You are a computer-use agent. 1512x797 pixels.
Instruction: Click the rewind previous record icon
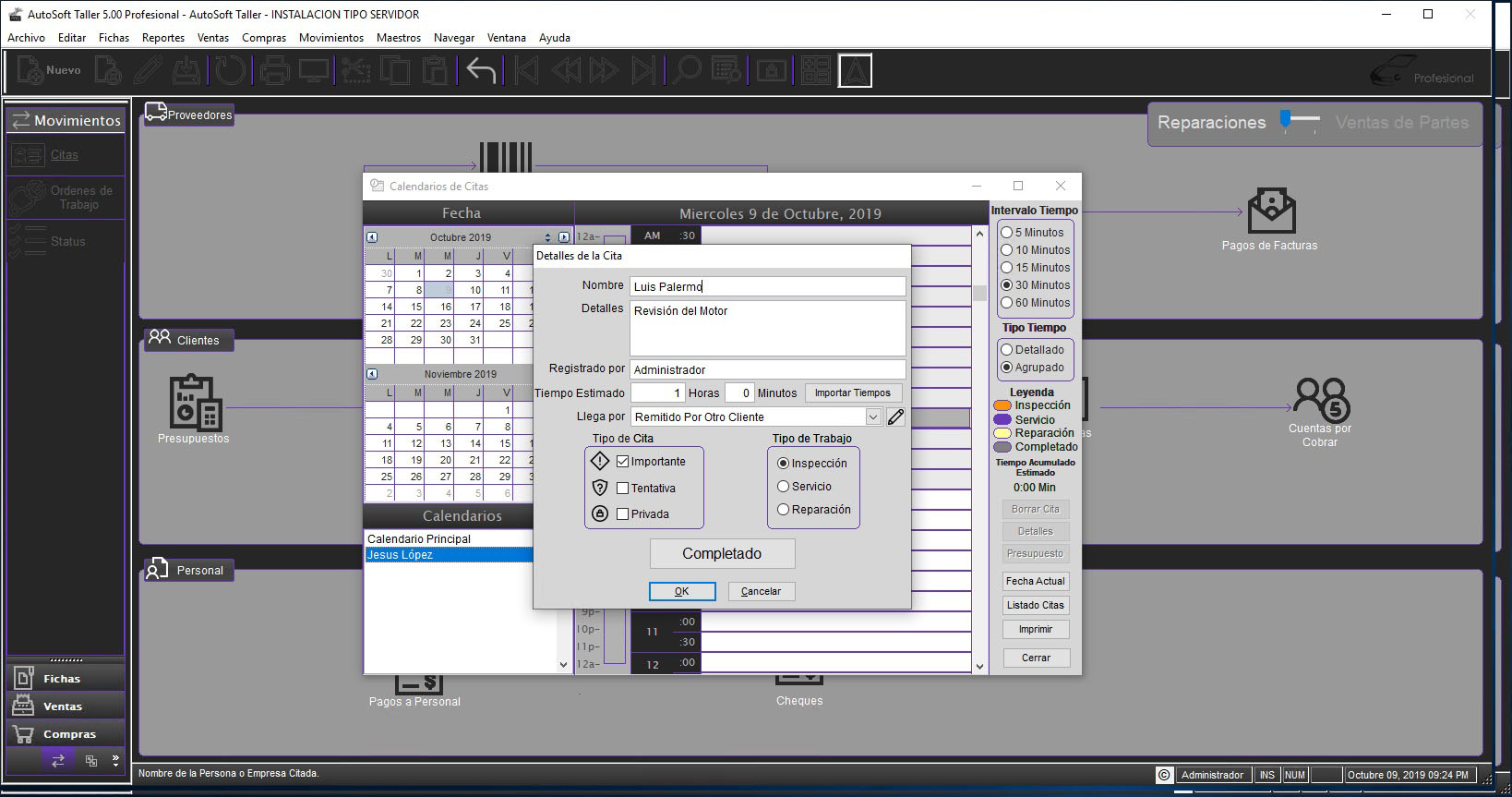coord(567,70)
